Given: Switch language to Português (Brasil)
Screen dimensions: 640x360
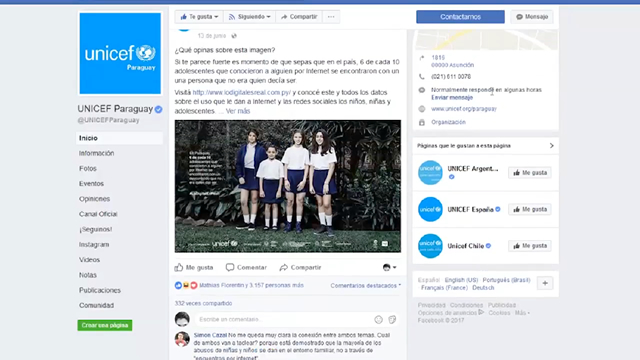Looking at the screenshot, I should click(x=507, y=280).
